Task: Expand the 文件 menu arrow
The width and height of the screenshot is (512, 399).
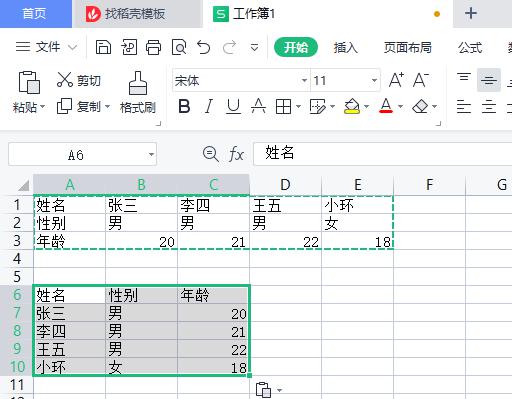Action: pos(73,47)
